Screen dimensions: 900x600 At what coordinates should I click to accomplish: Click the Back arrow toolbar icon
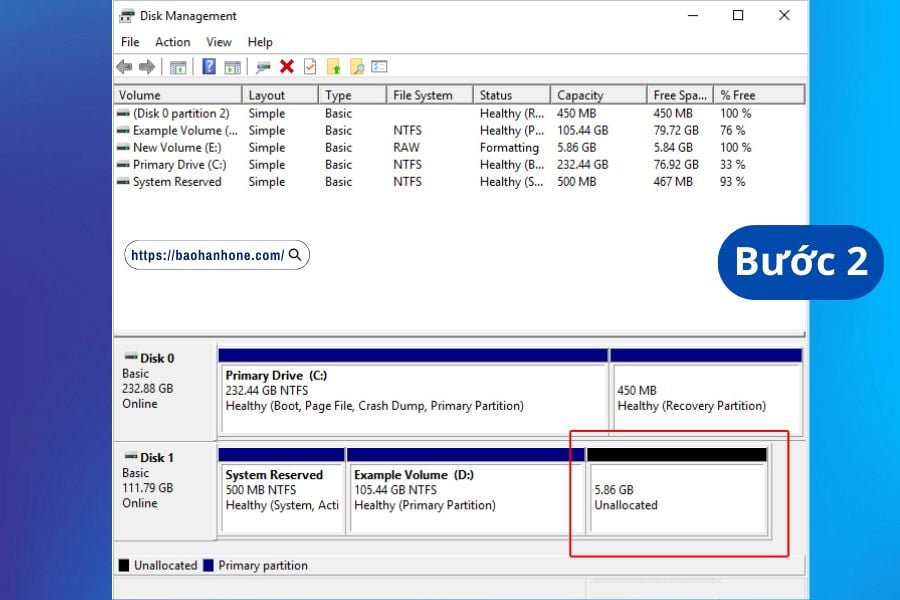click(124, 67)
